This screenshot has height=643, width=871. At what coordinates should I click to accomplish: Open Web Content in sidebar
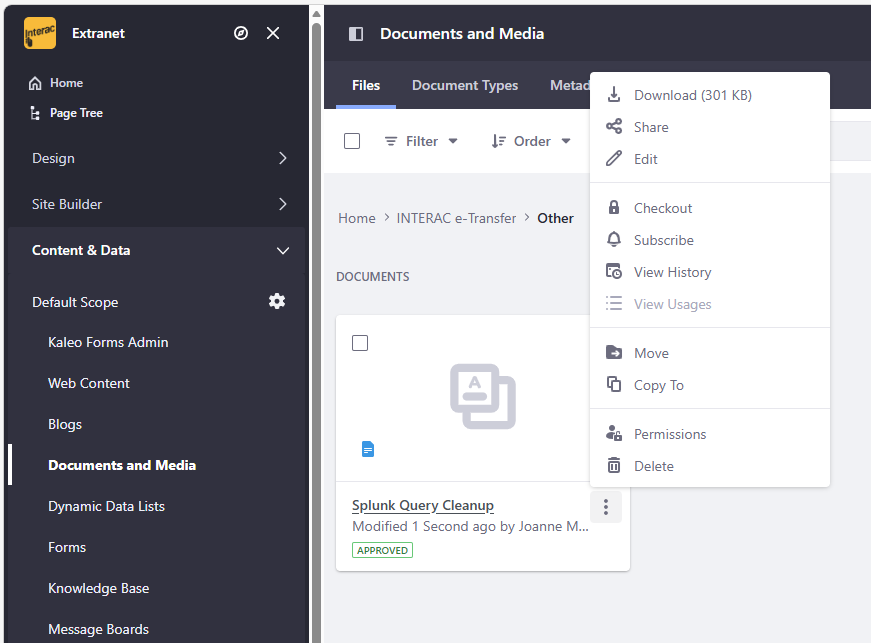tap(89, 383)
